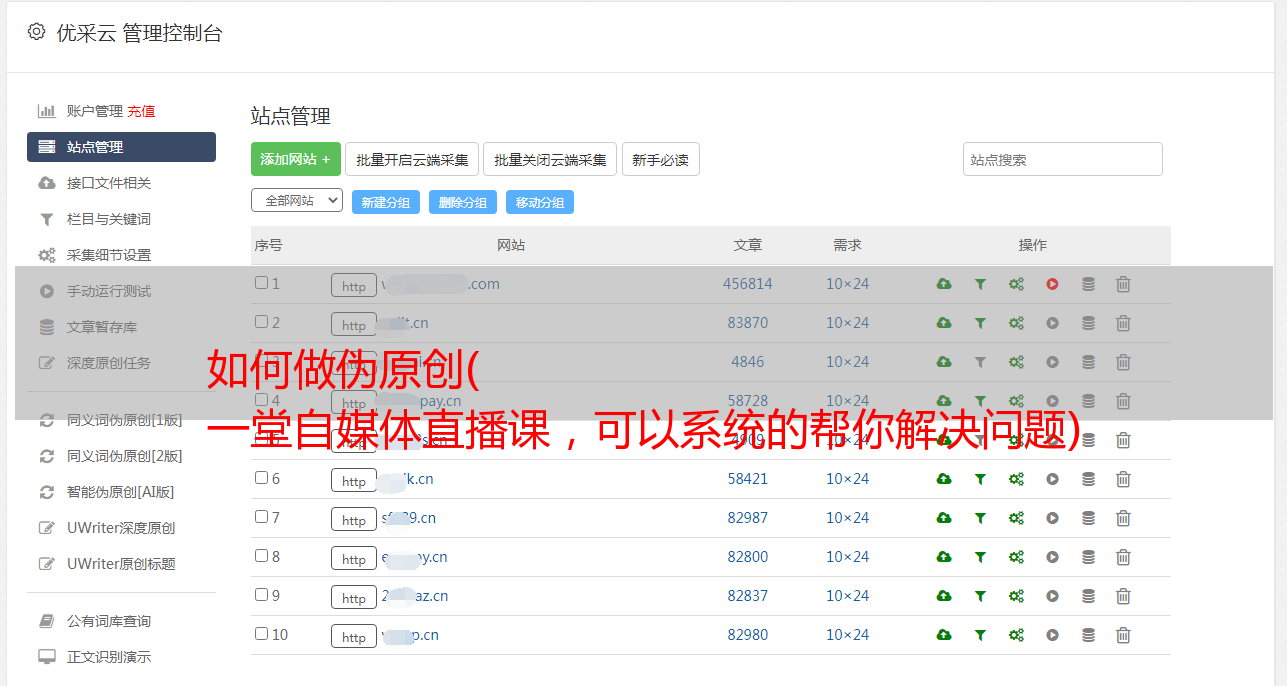This screenshot has height=686, width=1287.
Task: Click 批量关闭云端采集 button
Action: click(550, 159)
